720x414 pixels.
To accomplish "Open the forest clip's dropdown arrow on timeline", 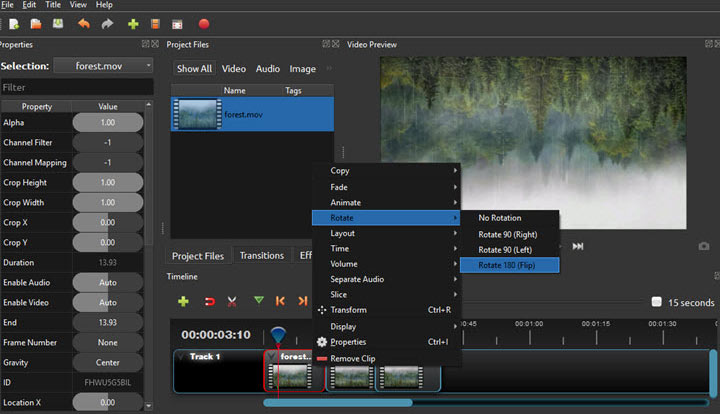I will 272,356.
